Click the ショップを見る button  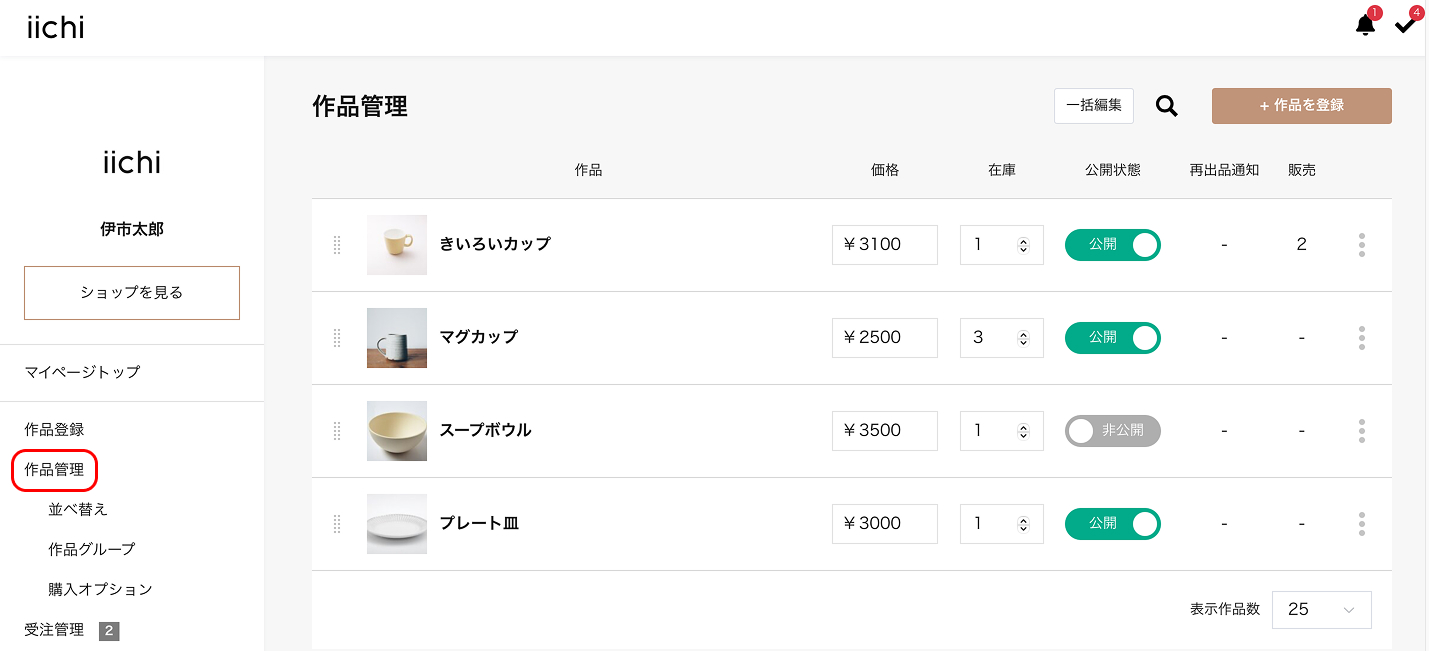click(132, 293)
